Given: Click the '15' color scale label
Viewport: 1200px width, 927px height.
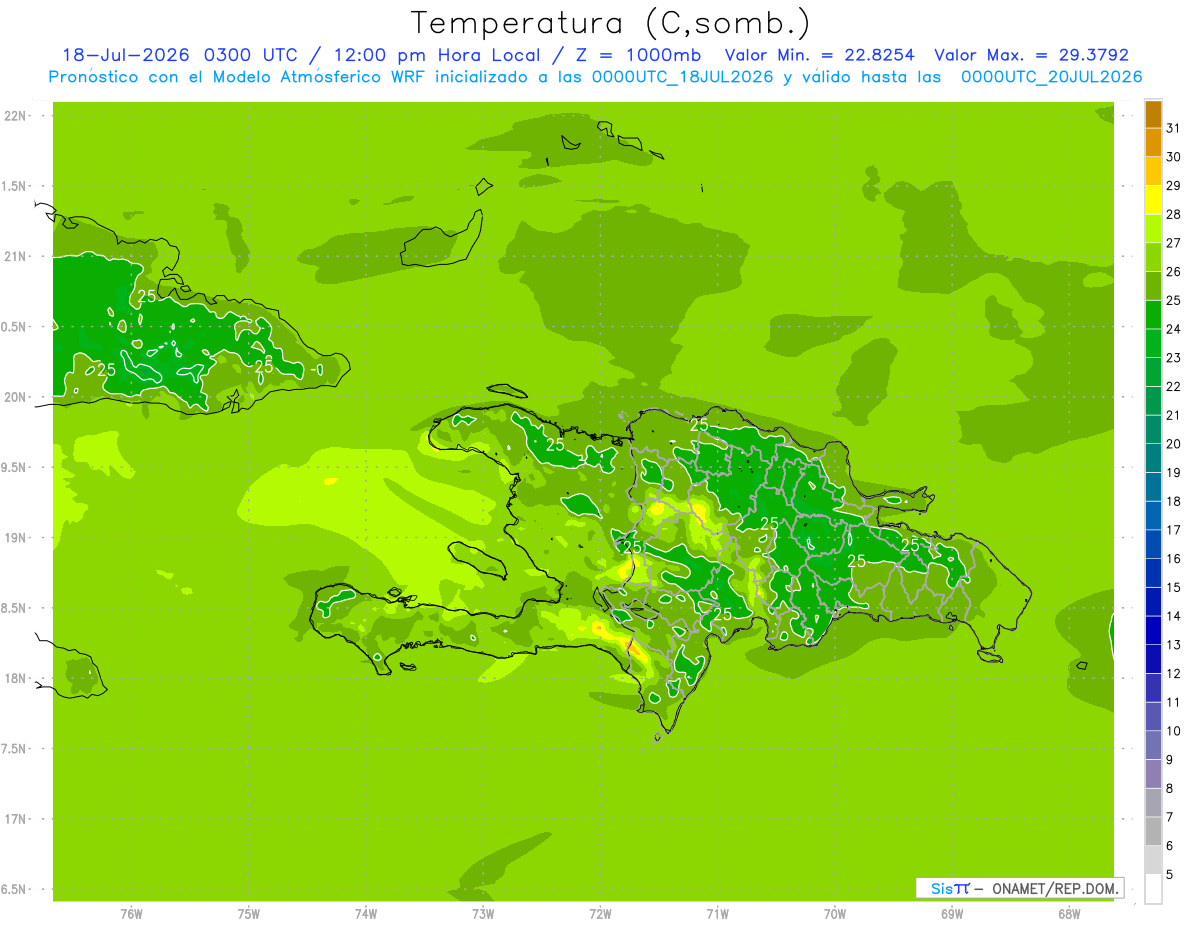Looking at the screenshot, I should pyautogui.click(x=1173, y=587).
